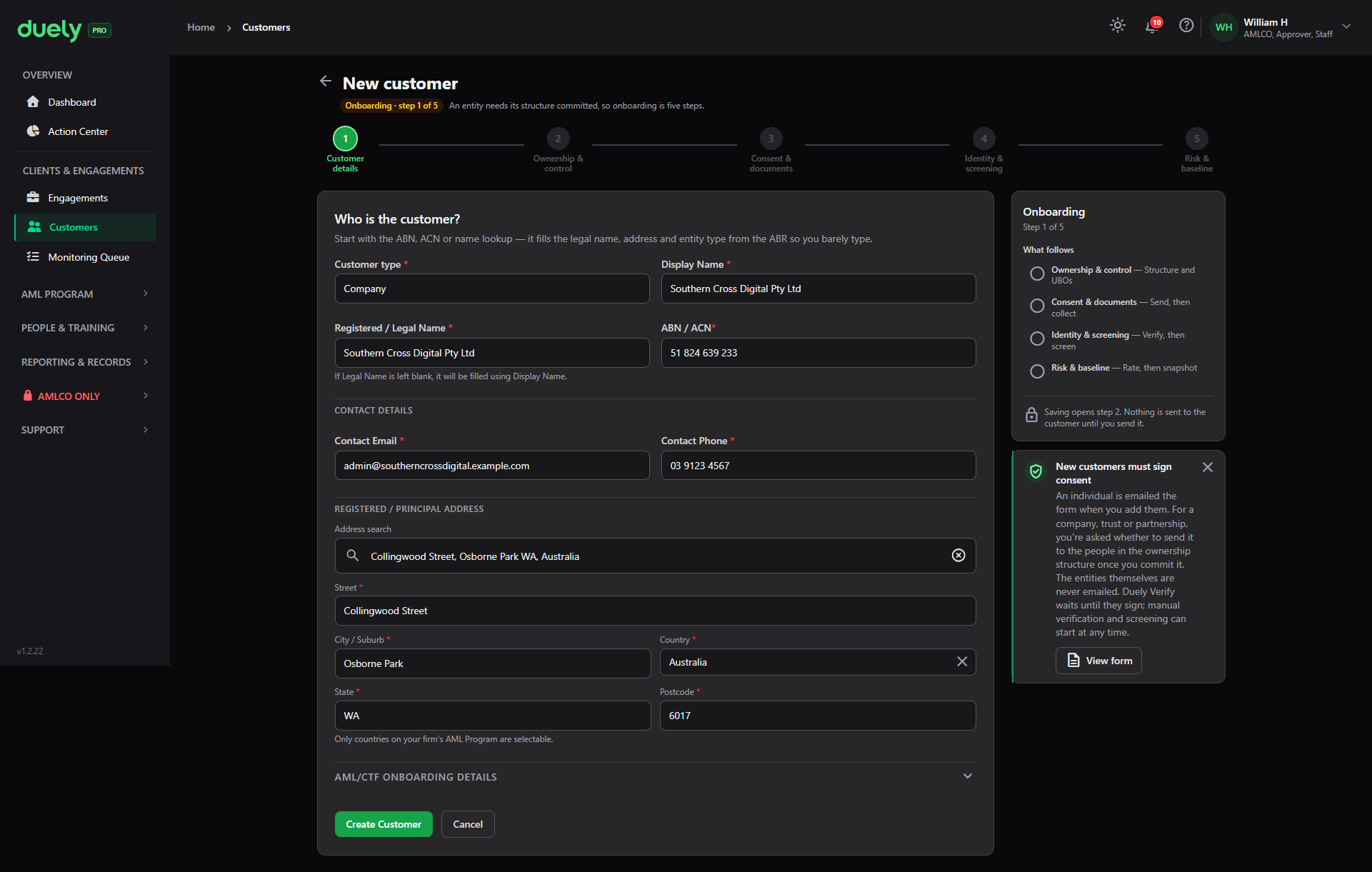Click step 3 Consent & documents circle

(771, 139)
